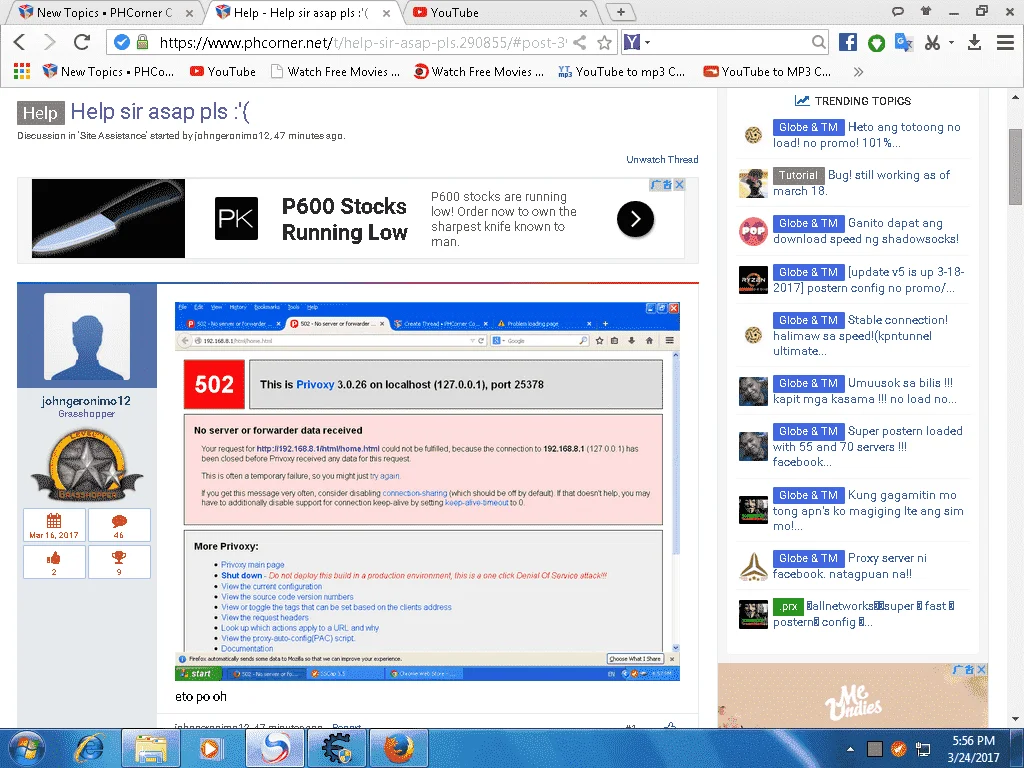Click the blue verified shield icon in address bar

(121, 42)
